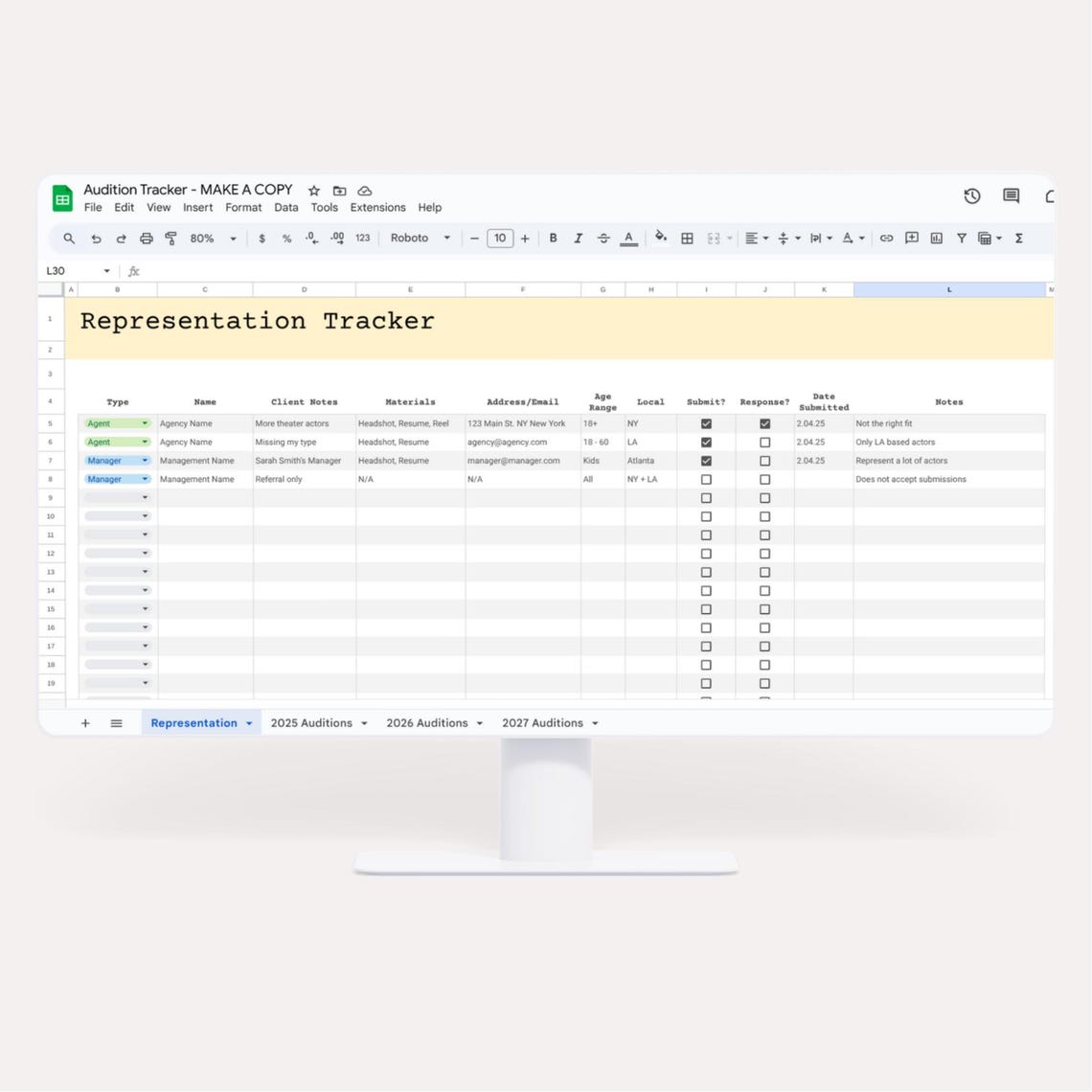
Task: Toggle bold formatting
Action: point(554,238)
